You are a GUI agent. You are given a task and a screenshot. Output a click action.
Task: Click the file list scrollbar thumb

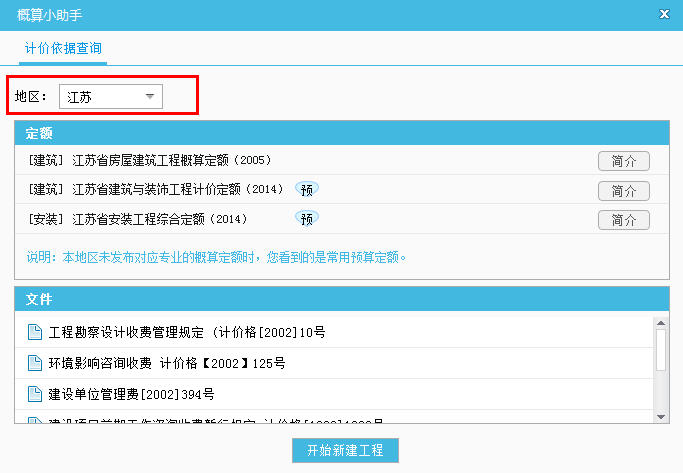click(660, 350)
